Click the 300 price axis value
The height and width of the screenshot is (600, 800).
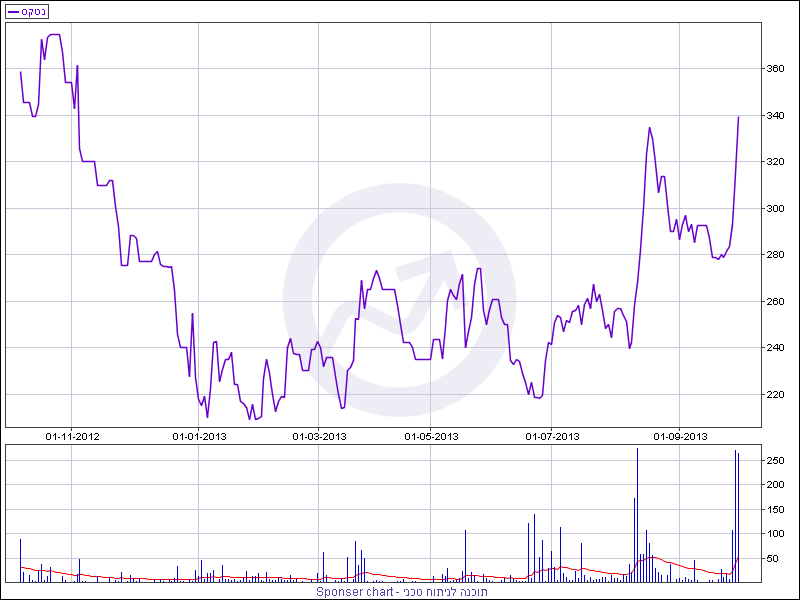point(775,209)
